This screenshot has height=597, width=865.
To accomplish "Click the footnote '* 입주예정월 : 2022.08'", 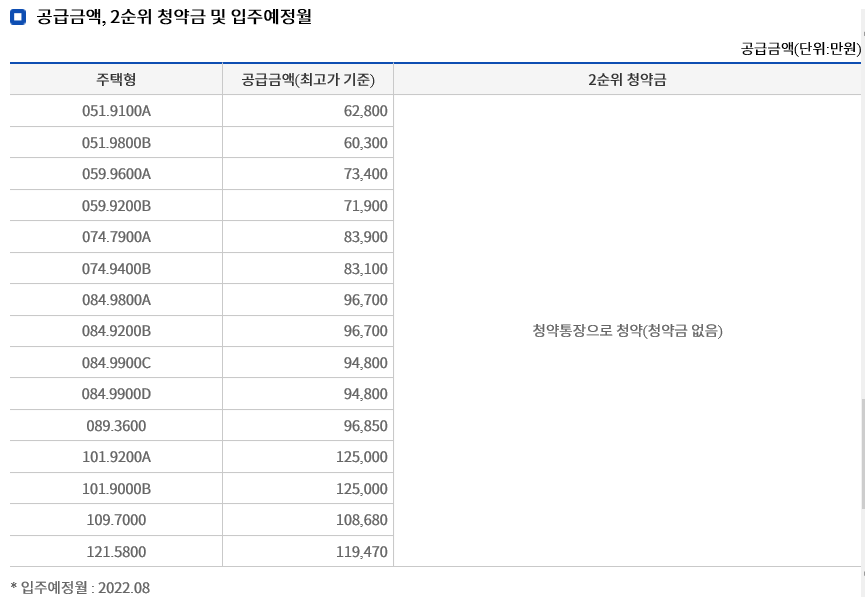I will point(80,587).
